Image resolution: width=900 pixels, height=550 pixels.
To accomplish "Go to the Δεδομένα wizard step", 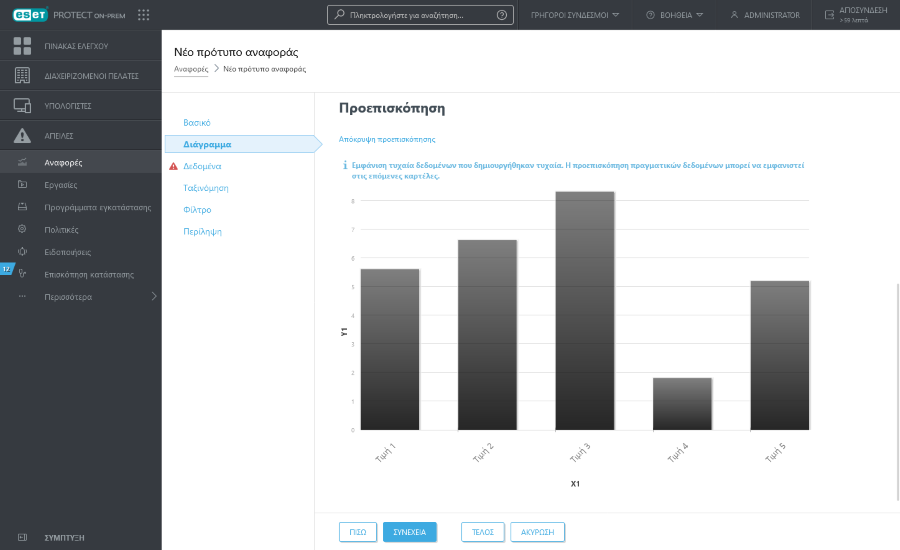I will pyautogui.click(x=203, y=166).
